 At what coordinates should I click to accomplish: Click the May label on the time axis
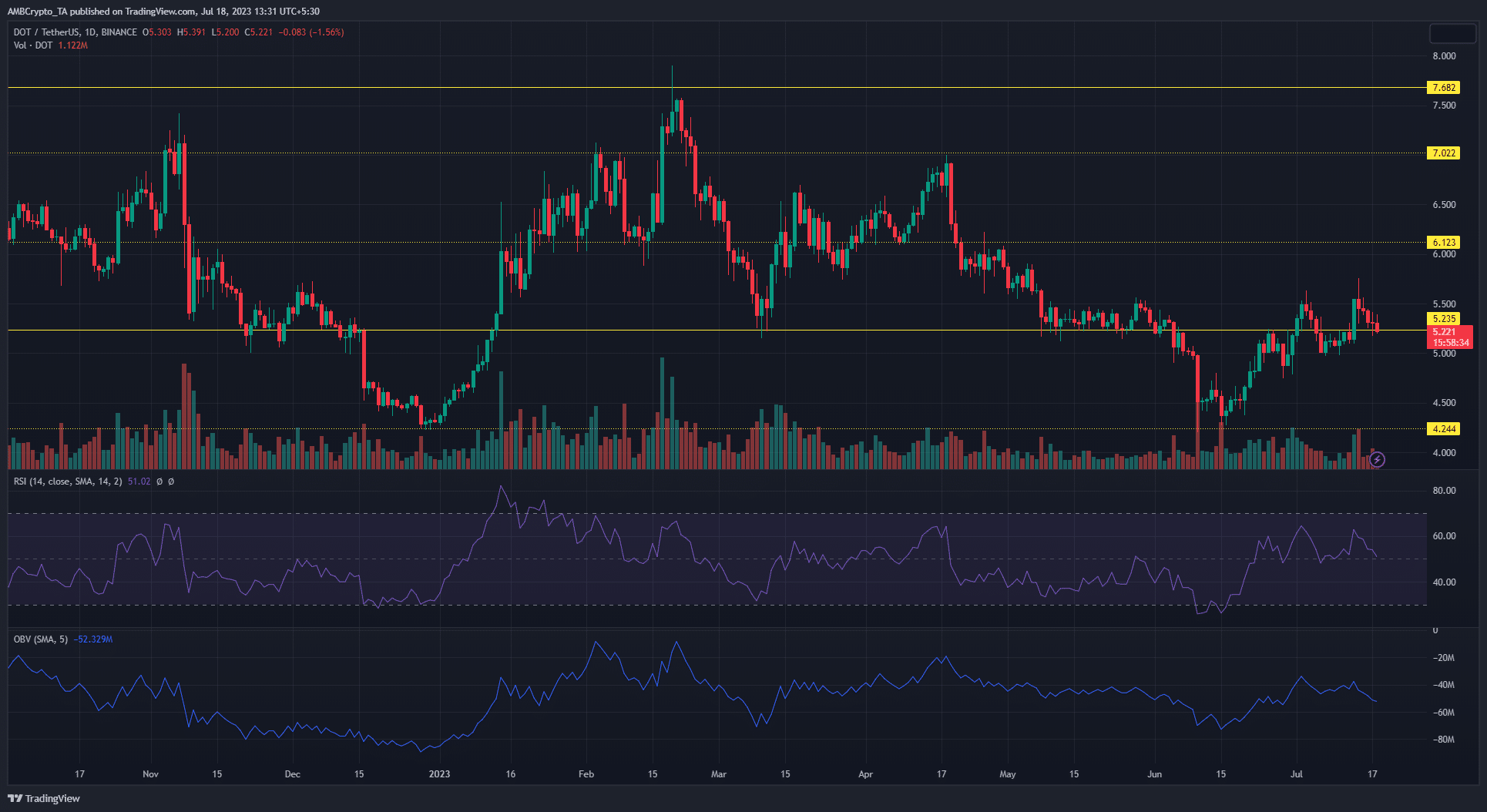tap(1007, 774)
